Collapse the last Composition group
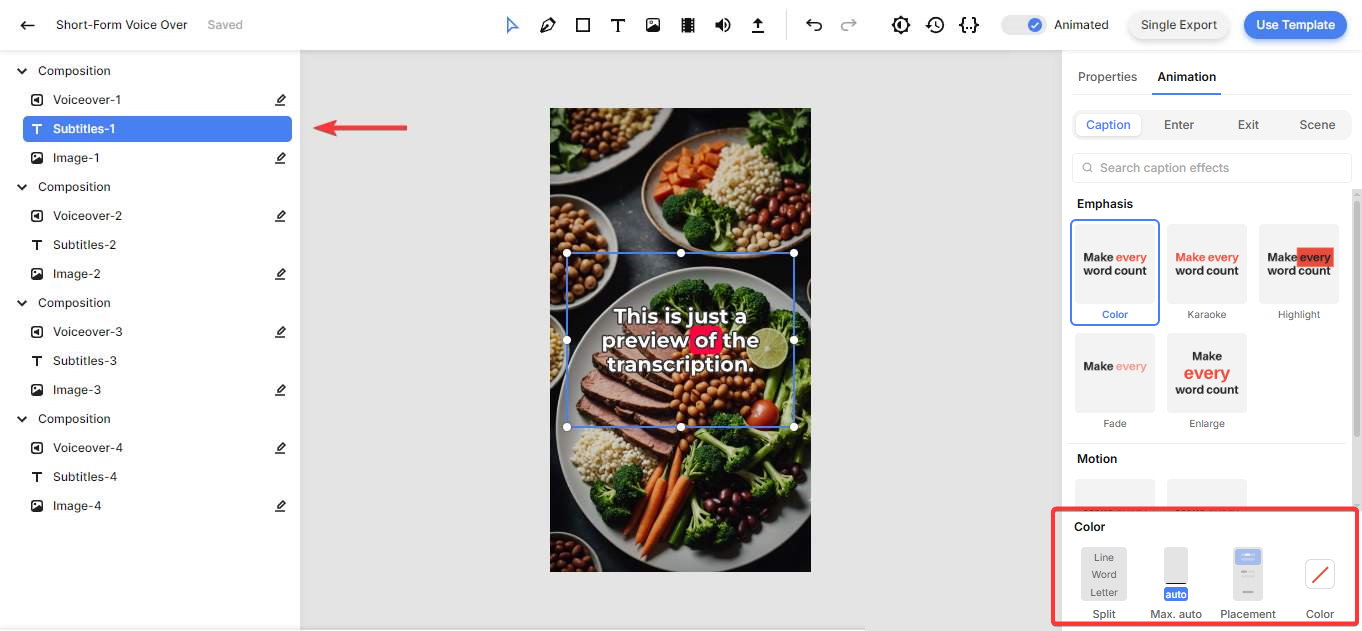 pos(22,419)
